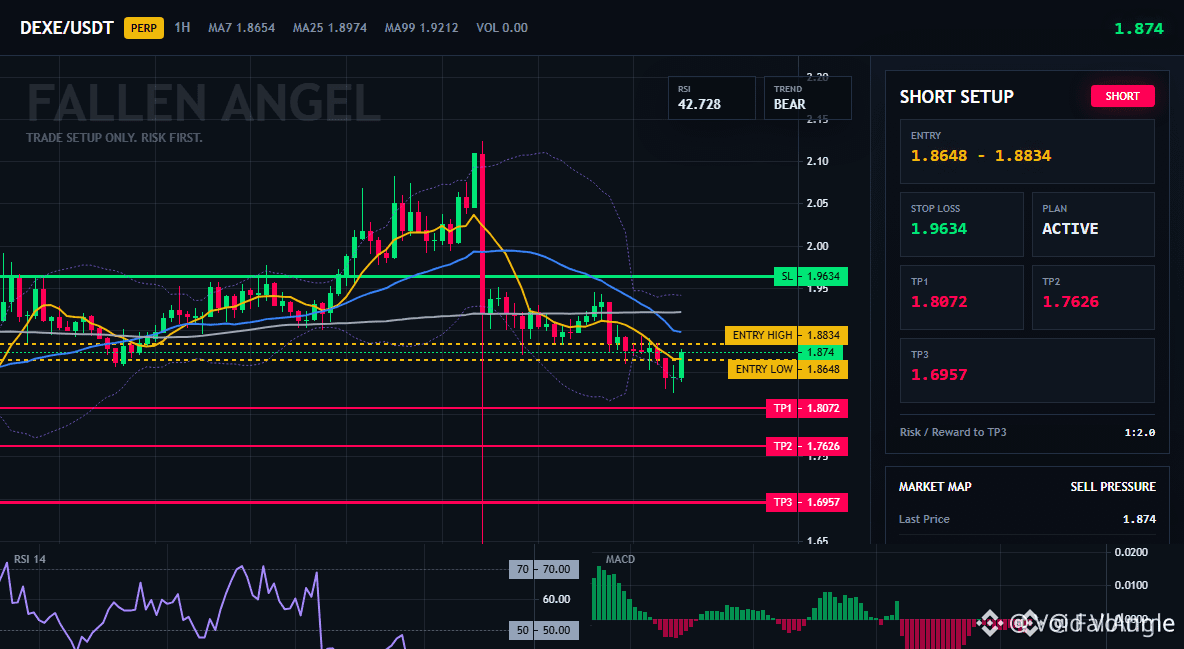Image resolution: width=1184 pixels, height=649 pixels.
Task: Click the PLAN ACTIVE card
Action: click(1093, 224)
